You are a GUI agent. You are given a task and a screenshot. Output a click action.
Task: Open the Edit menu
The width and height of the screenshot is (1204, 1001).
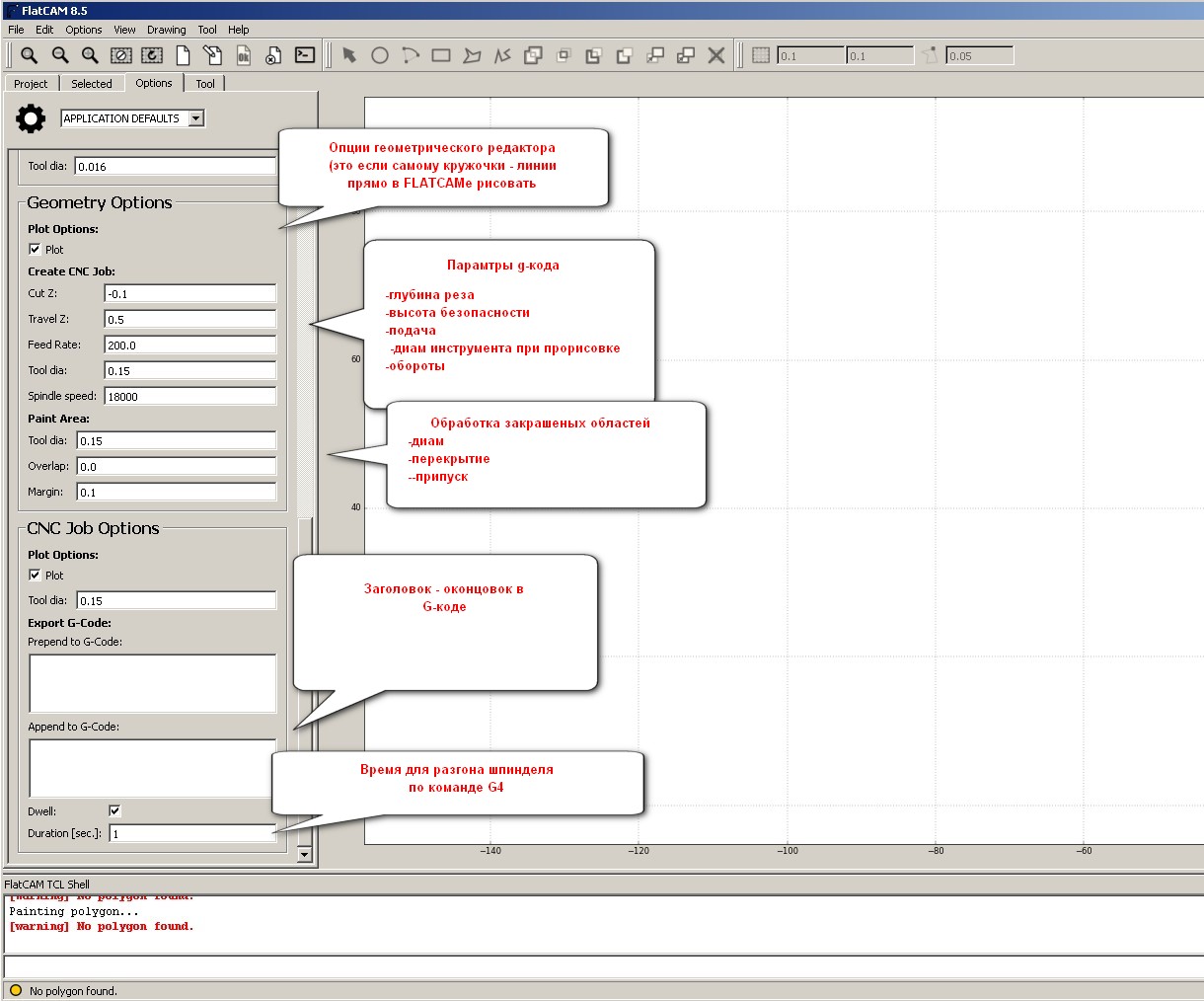(x=44, y=30)
